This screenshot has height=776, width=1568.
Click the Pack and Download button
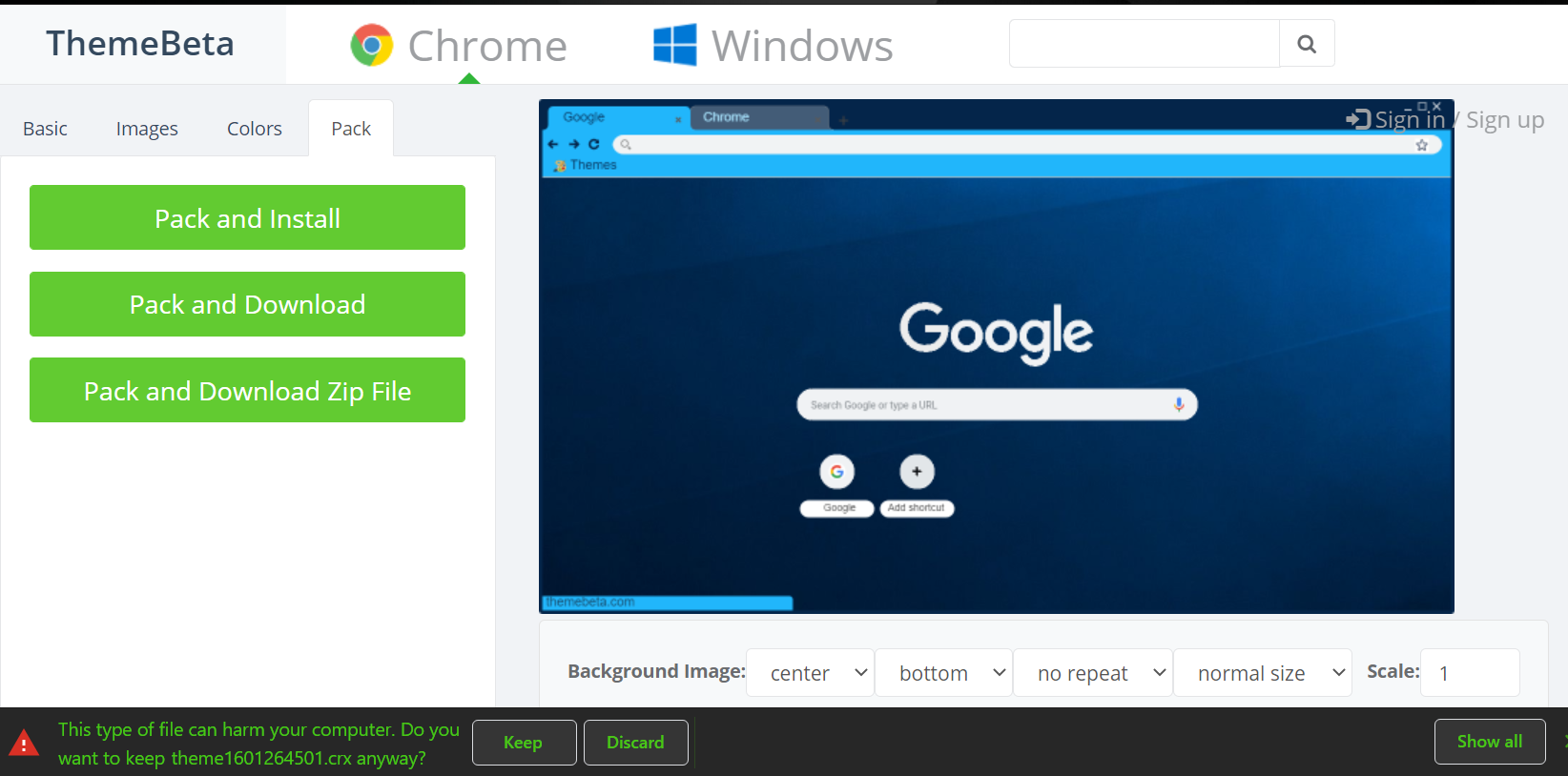[247, 304]
